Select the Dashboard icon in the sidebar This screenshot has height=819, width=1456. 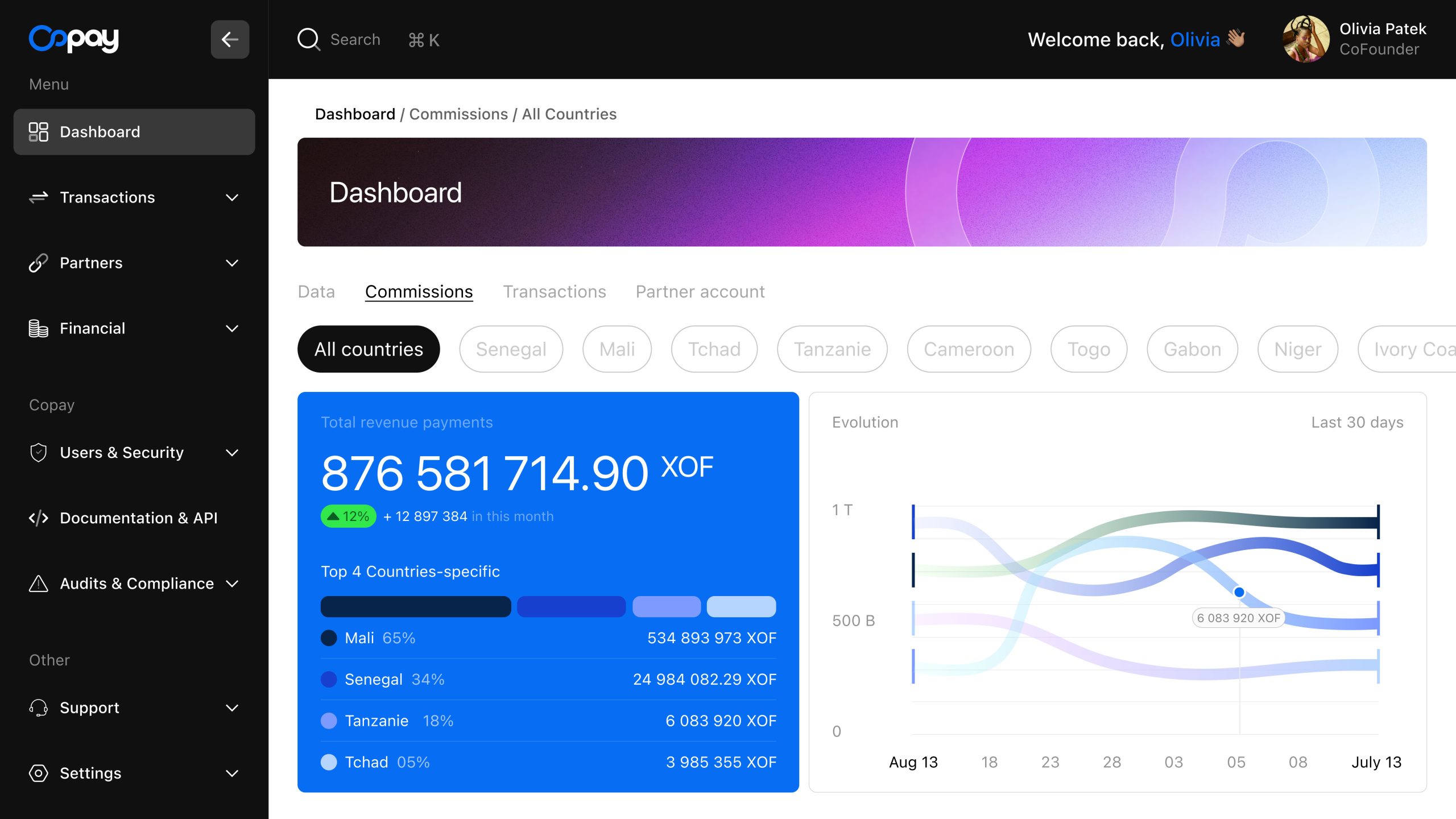pyautogui.click(x=39, y=131)
